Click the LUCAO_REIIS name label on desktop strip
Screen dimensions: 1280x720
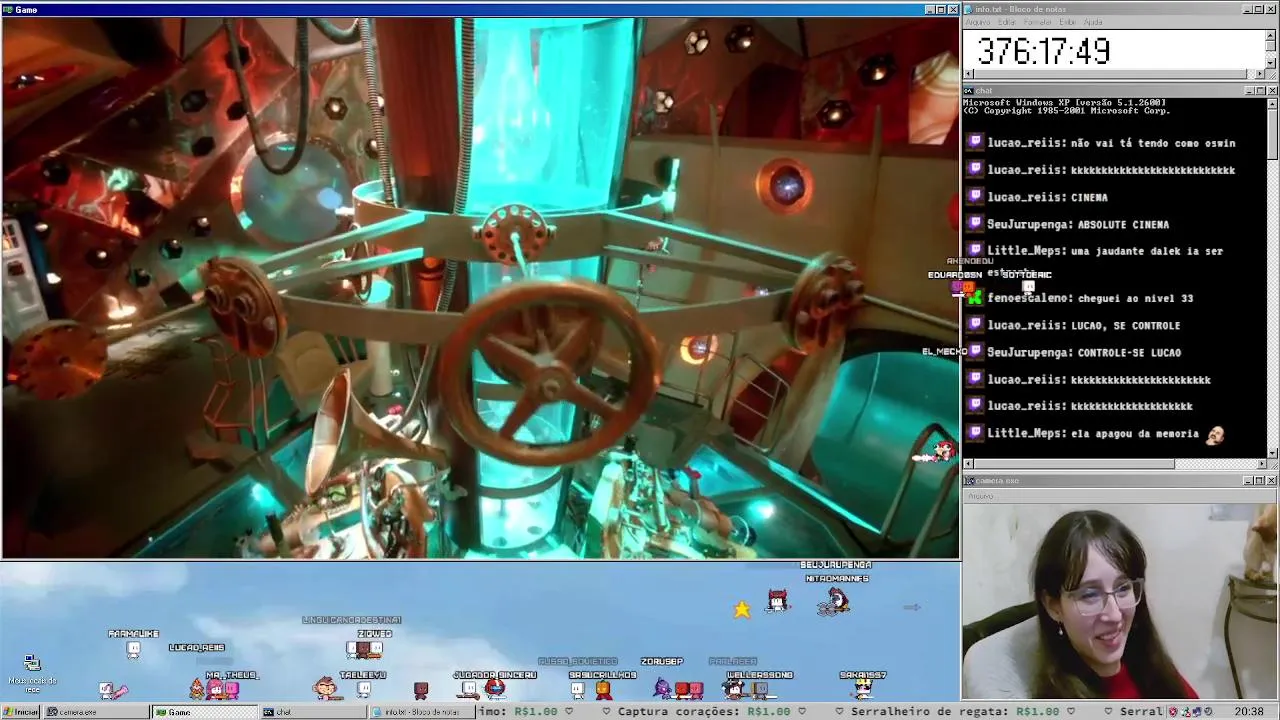[197, 648]
